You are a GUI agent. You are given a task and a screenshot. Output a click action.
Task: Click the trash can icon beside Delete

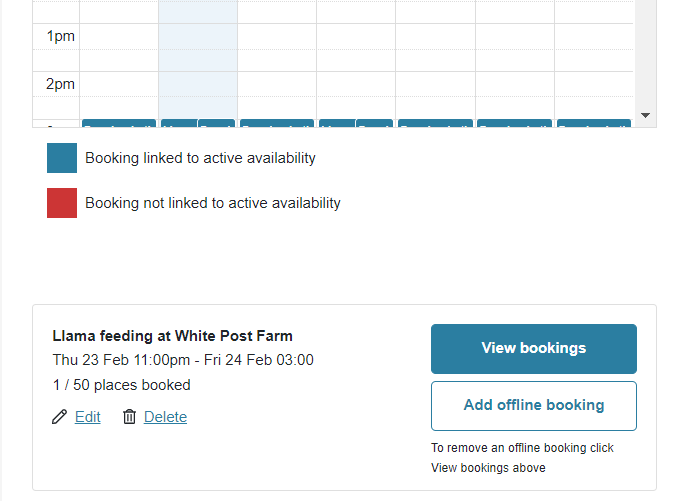point(129,417)
